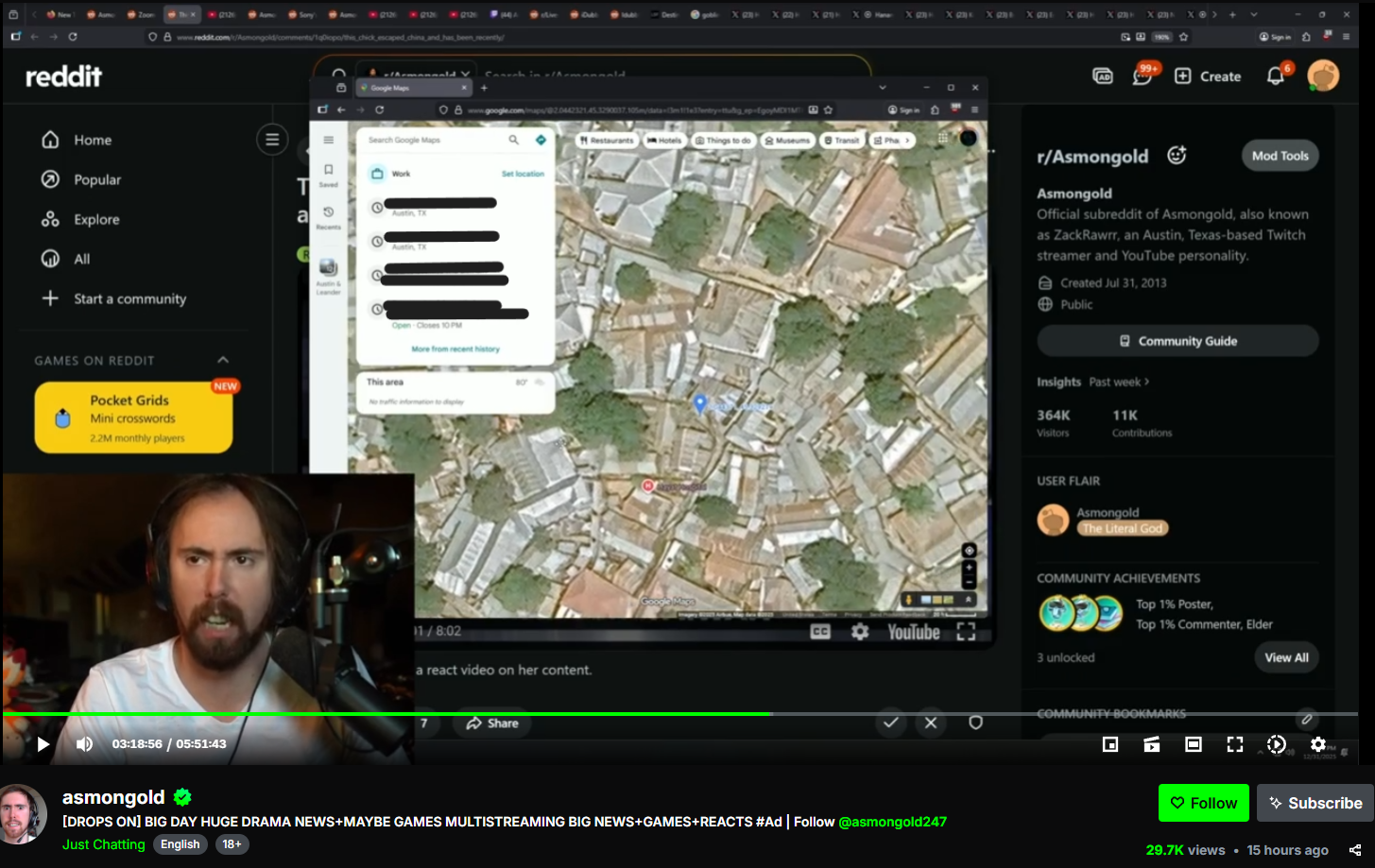Click the reddit logo in the video

click(63, 77)
